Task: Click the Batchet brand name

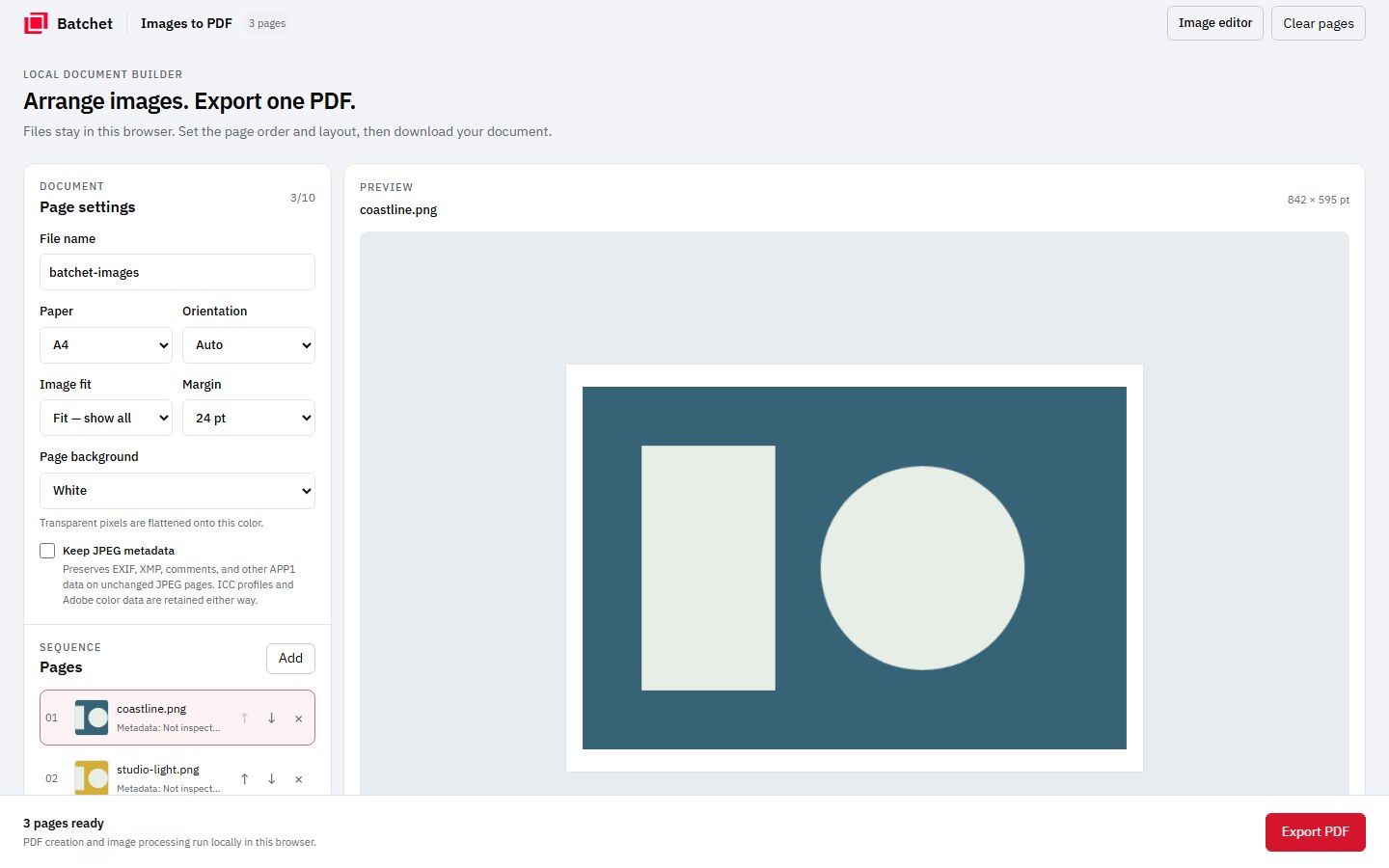Action: 85,23
